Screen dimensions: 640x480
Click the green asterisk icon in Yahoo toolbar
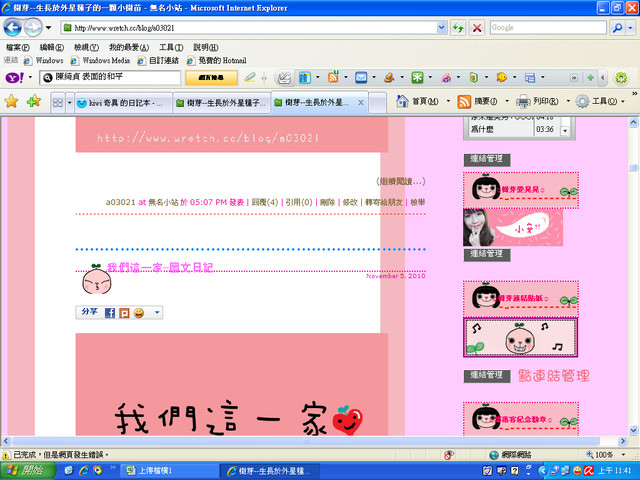click(x=417, y=77)
